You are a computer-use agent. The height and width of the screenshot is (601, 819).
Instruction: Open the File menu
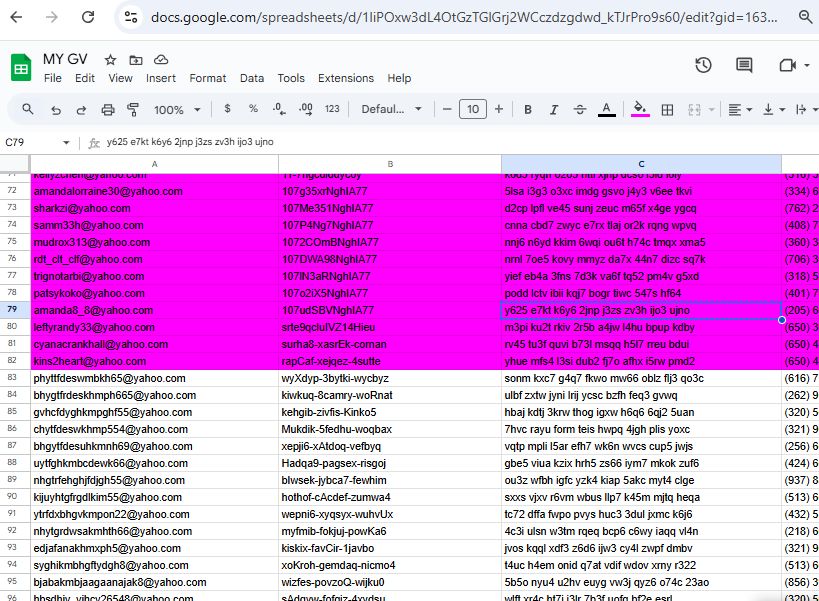(53, 78)
